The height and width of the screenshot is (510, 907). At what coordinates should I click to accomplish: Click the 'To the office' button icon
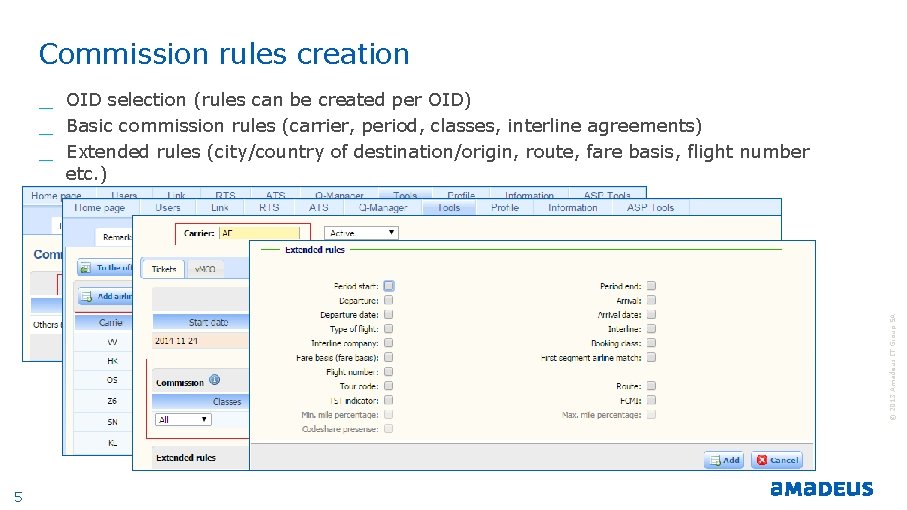tap(86, 268)
